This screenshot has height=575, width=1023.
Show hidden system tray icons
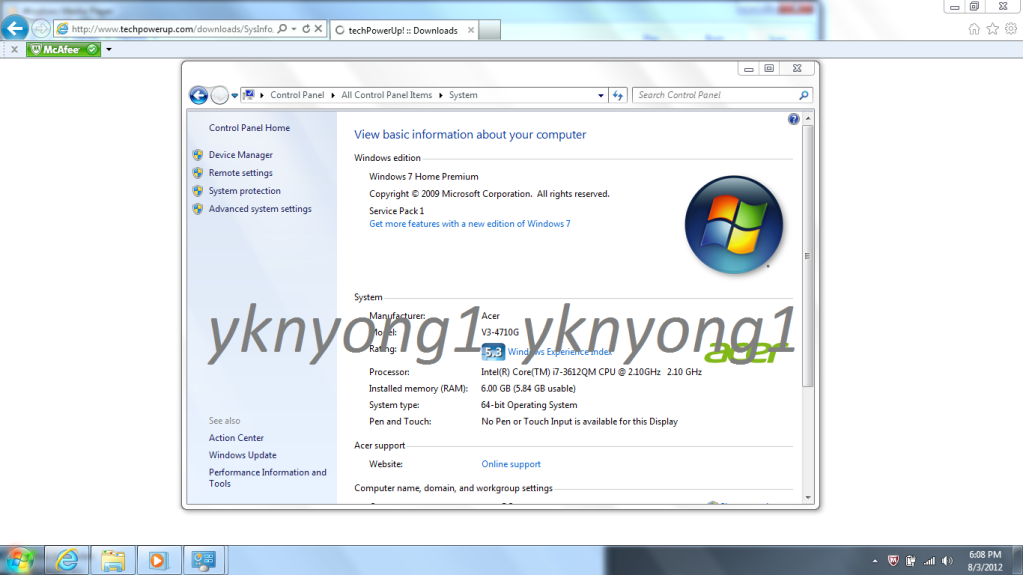[x=875, y=561]
